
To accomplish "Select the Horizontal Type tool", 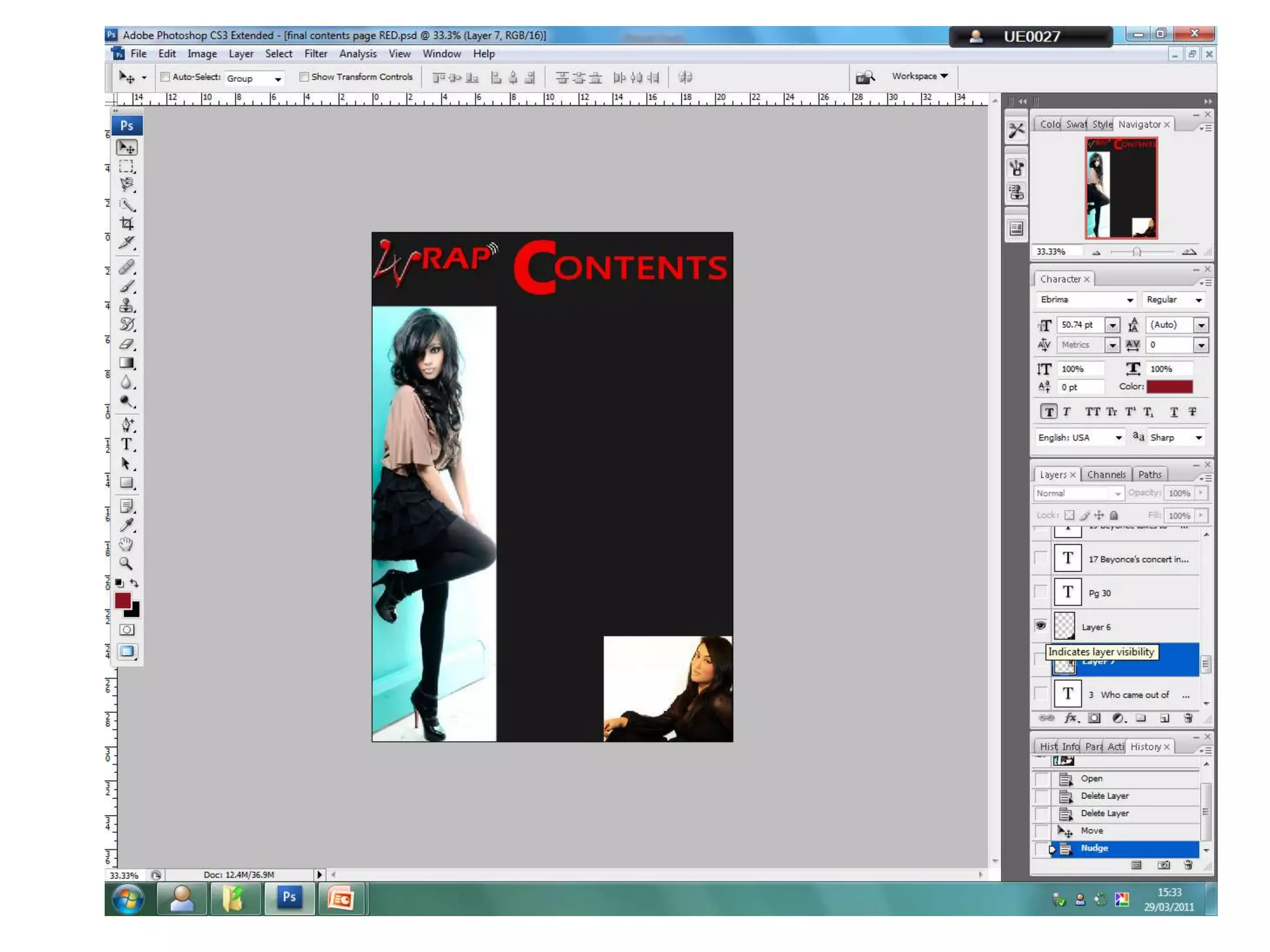I will point(127,444).
